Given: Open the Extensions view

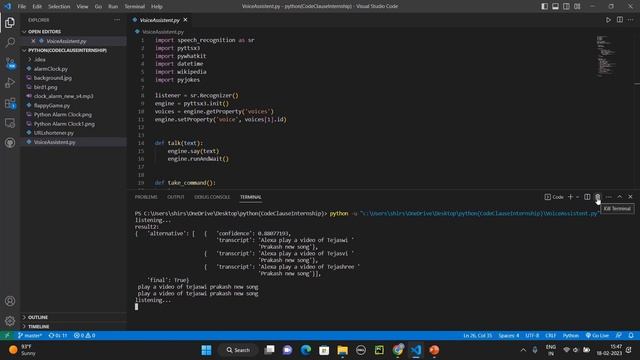Looking at the screenshot, I should click(x=10, y=103).
